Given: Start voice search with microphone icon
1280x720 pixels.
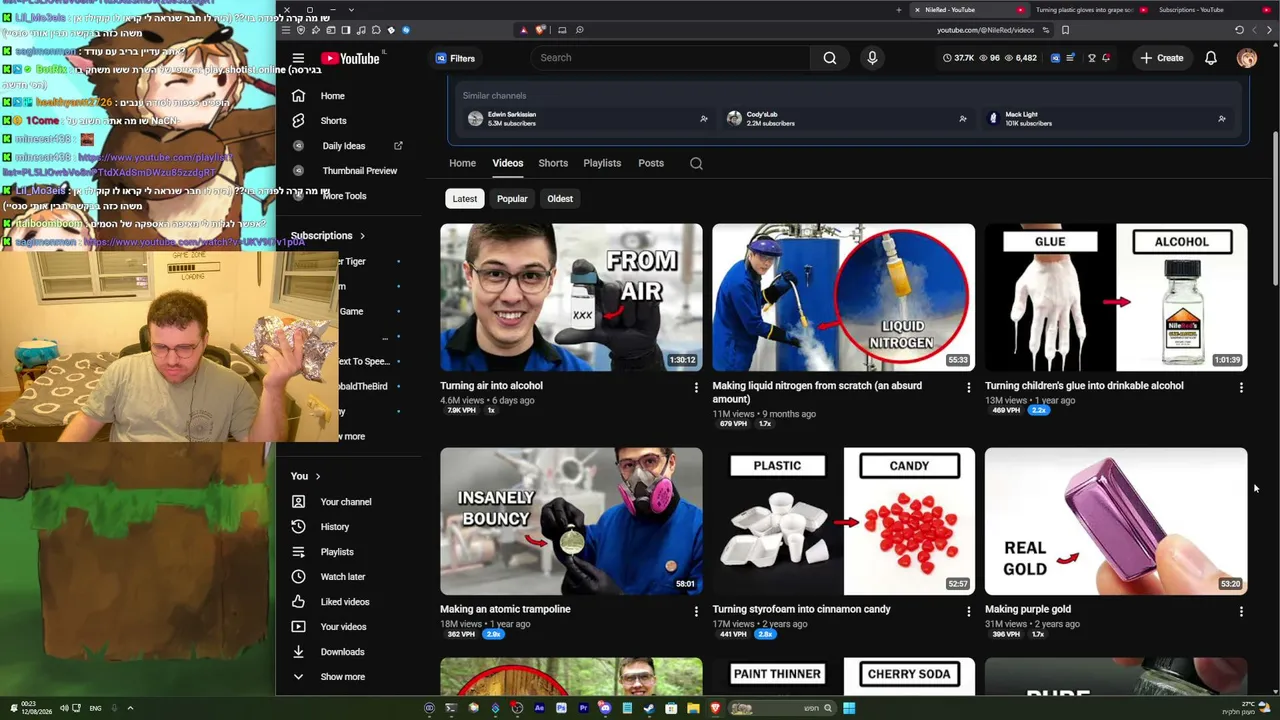Looking at the screenshot, I should [872, 58].
